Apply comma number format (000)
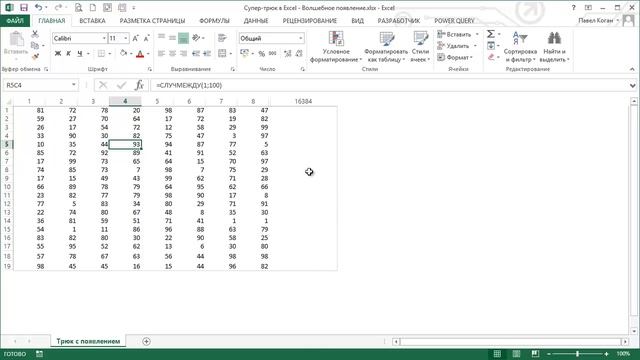The height and width of the screenshot is (360, 640). [273, 53]
